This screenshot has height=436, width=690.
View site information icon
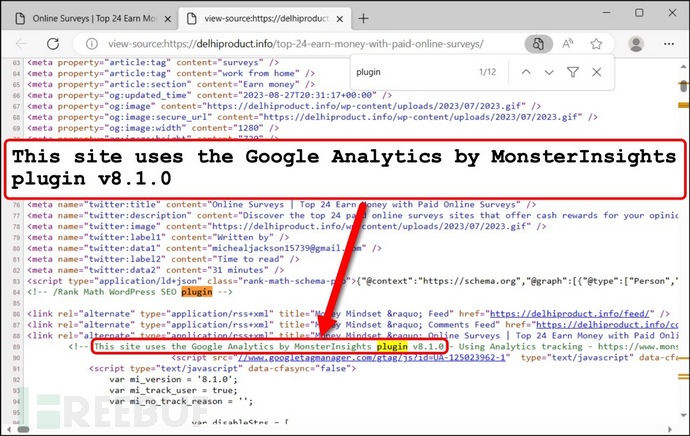[92, 44]
